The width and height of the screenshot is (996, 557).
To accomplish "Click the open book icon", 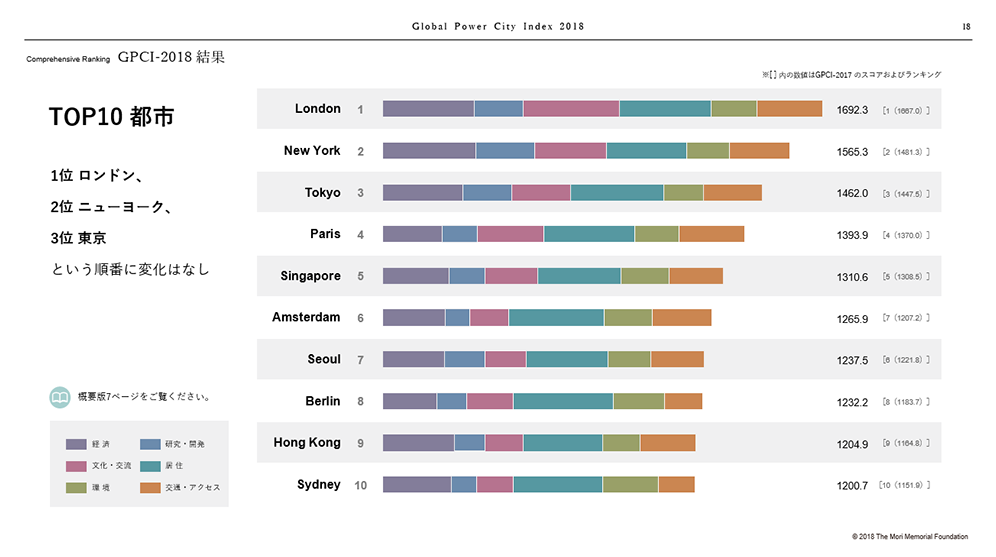I will click(x=61, y=396).
